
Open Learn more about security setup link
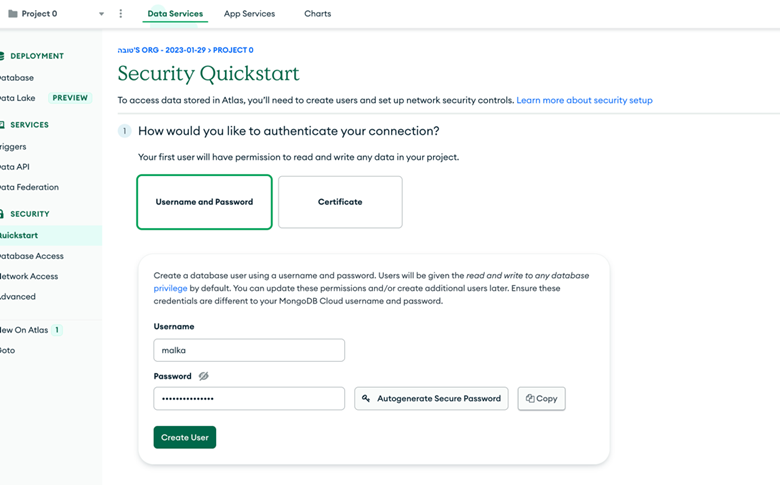[584, 100]
